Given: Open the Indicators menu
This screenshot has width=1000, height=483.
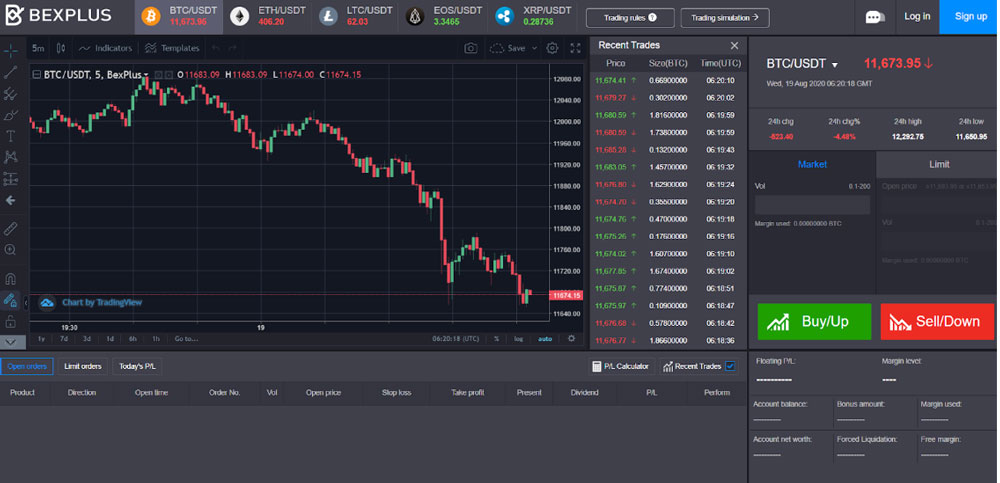Looking at the screenshot, I should (x=105, y=48).
